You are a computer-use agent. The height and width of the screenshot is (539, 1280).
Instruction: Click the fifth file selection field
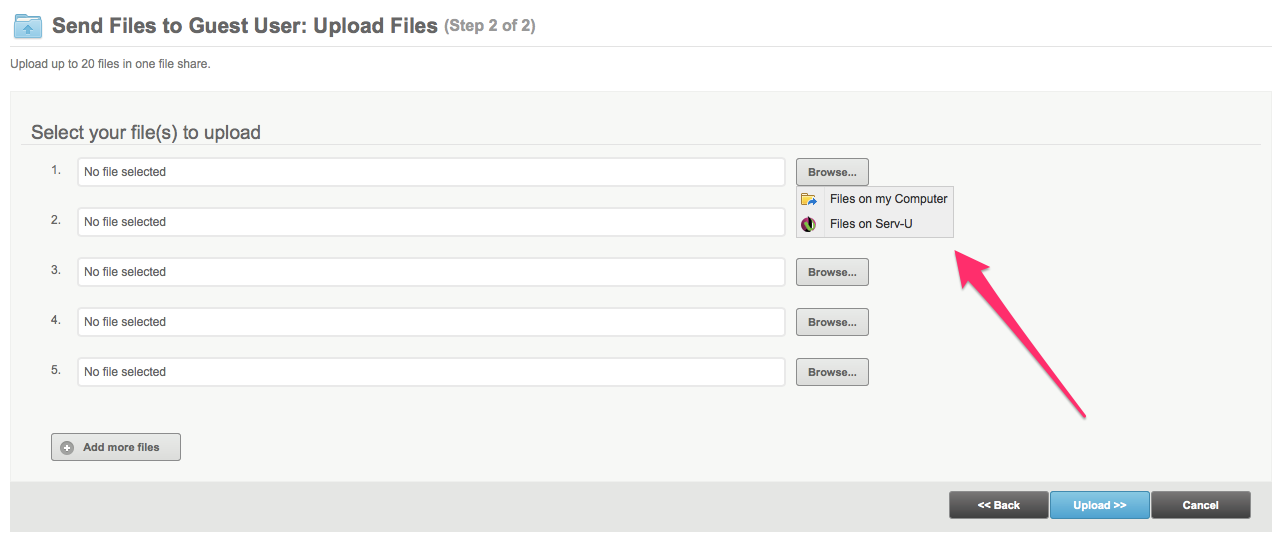coord(431,372)
